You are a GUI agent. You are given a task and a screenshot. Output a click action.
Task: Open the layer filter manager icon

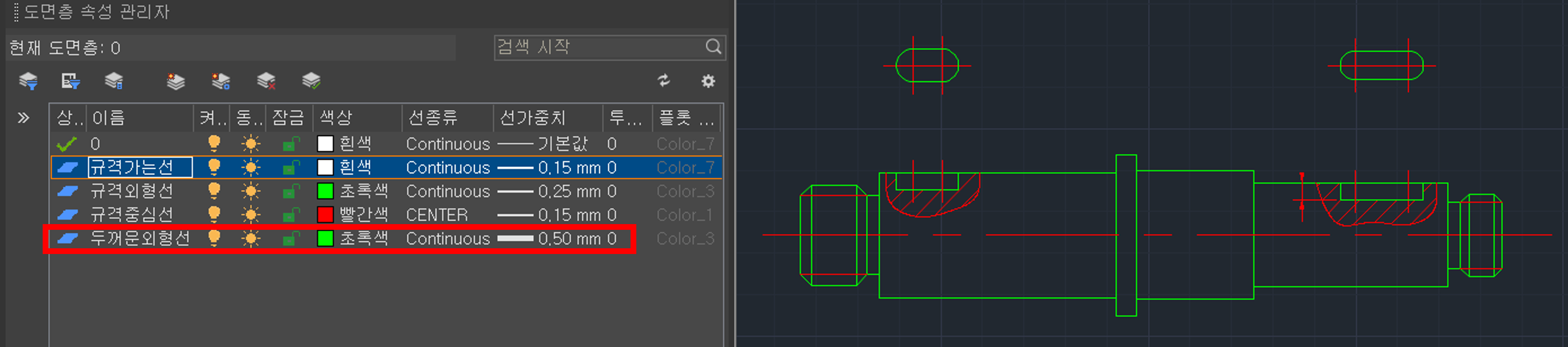point(28,81)
